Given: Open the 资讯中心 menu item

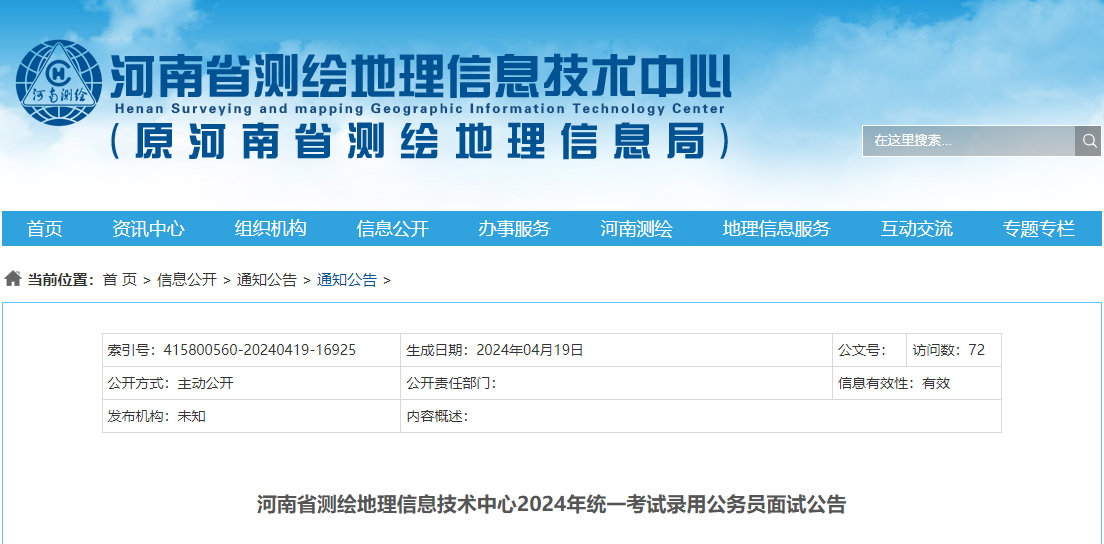Looking at the screenshot, I should [149, 229].
